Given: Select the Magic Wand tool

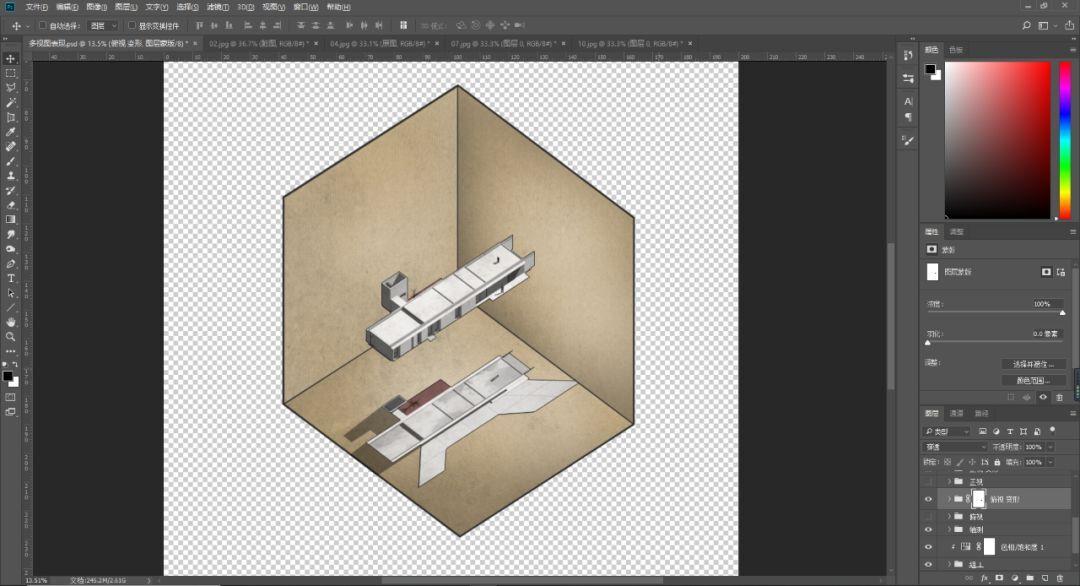Looking at the screenshot, I should tap(10, 103).
